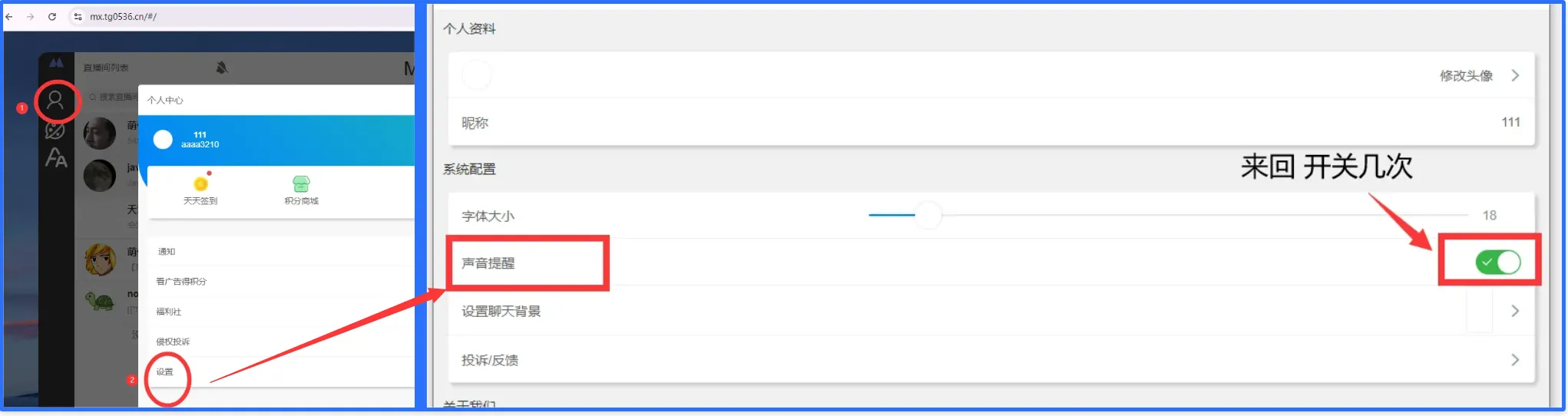The width and height of the screenshot is (1568, 416).
Task: Click the leaf-shaped icon in the dark sidebar
Action: tap(55, 130)
